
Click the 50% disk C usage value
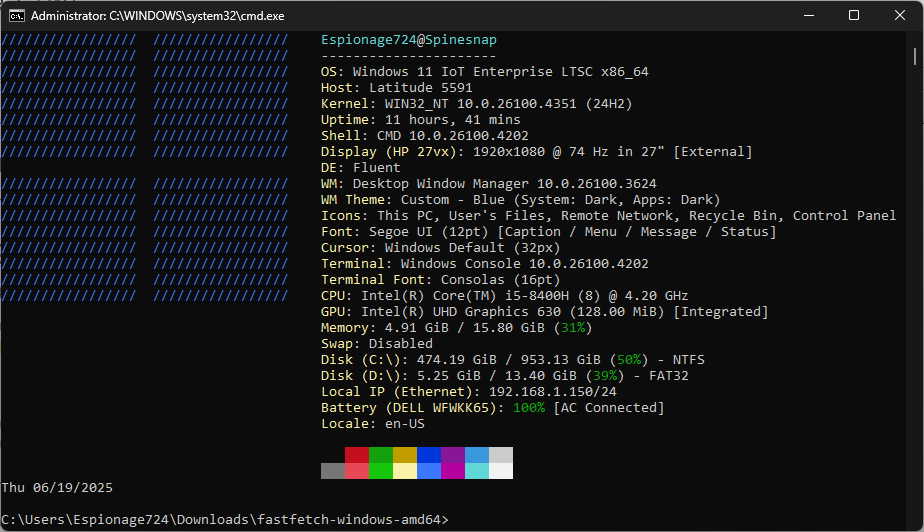(x=629, y=359)
